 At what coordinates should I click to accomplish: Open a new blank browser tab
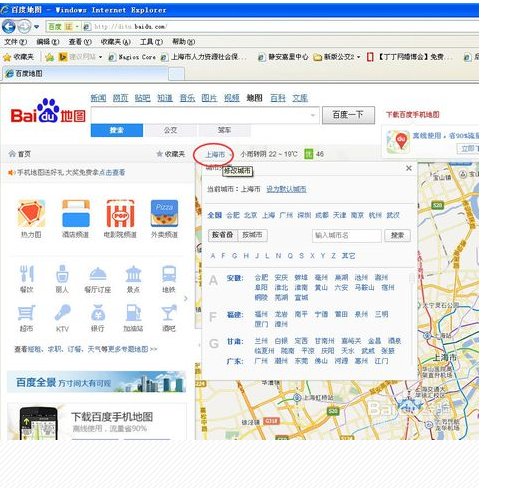coord(176,74)
